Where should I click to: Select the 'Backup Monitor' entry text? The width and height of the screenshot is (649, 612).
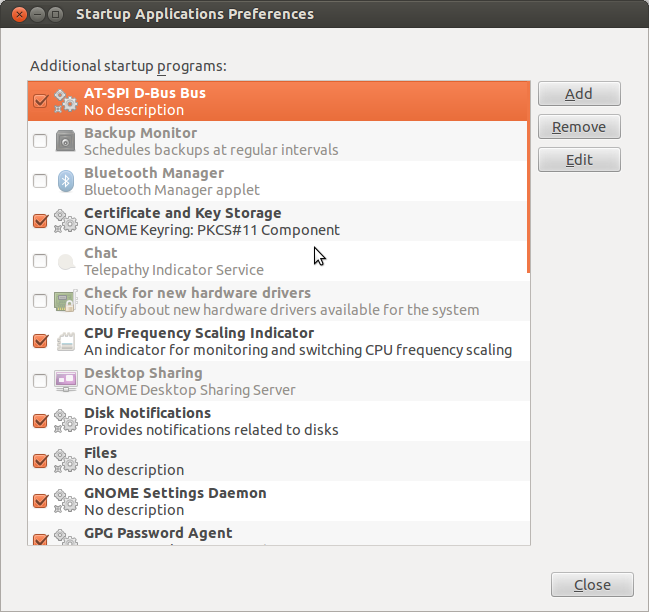[x=140, y=133]
